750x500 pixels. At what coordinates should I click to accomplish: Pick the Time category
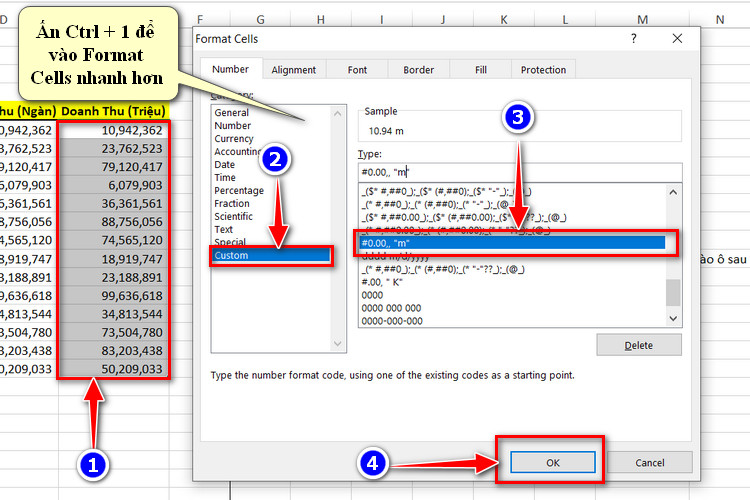(x=225, y=177)
